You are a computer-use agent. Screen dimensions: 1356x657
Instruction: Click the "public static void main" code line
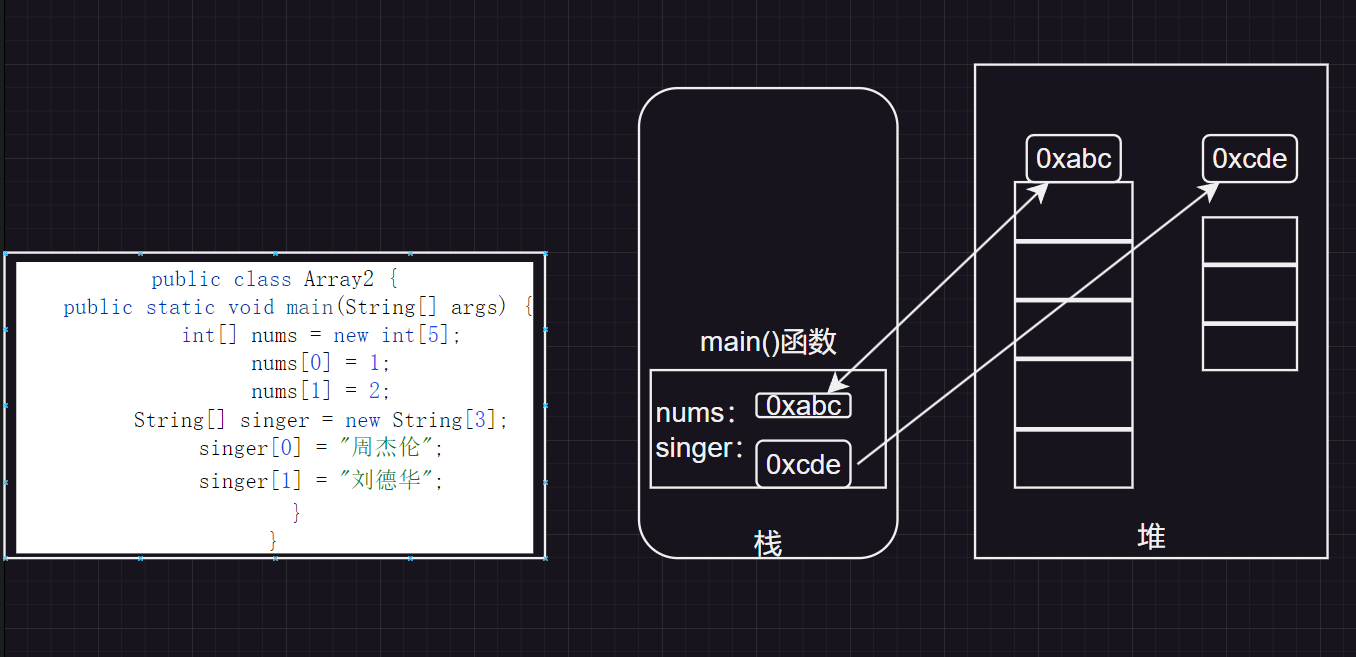point(299,307)
